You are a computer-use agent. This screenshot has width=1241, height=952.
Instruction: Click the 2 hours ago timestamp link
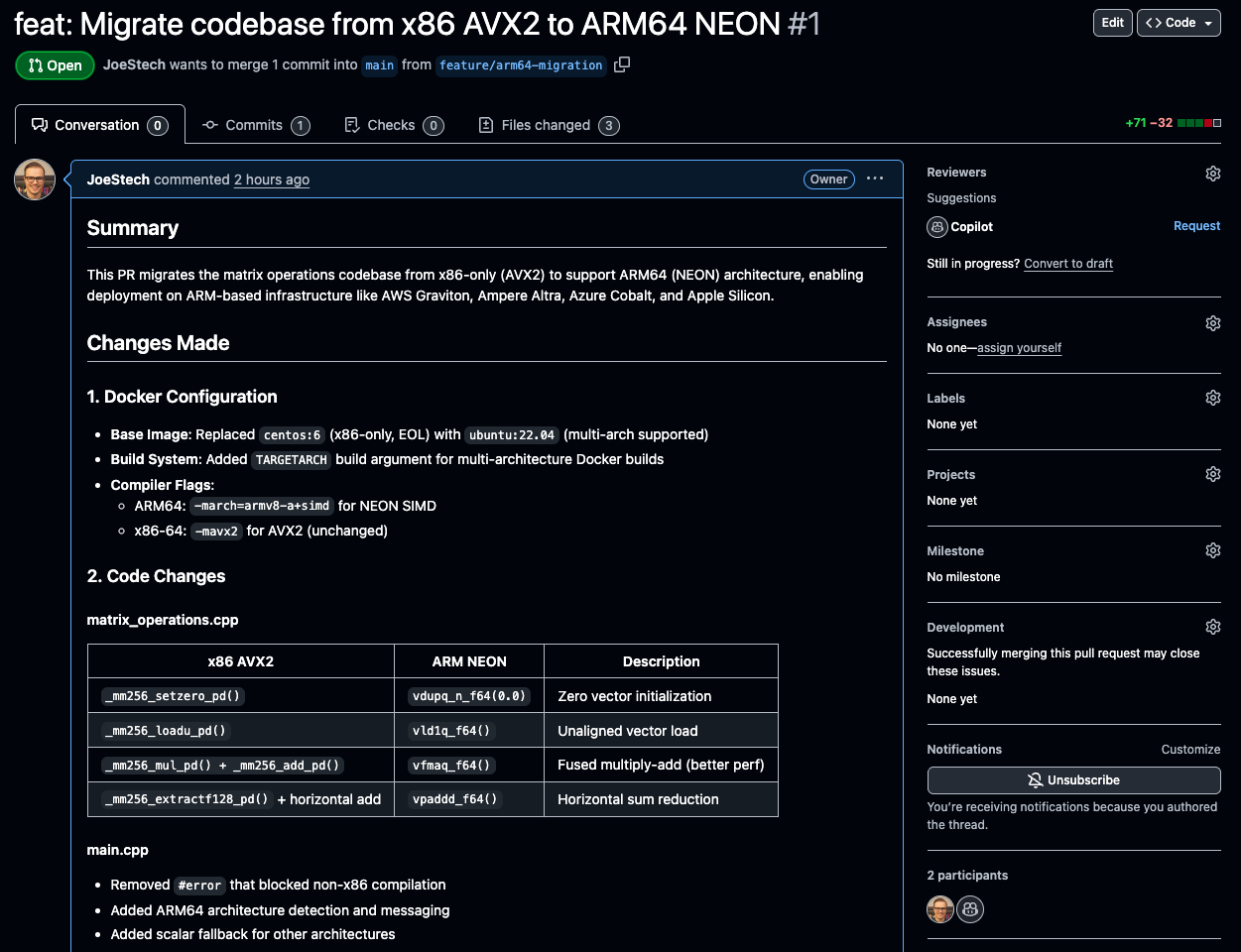(271, 179)
